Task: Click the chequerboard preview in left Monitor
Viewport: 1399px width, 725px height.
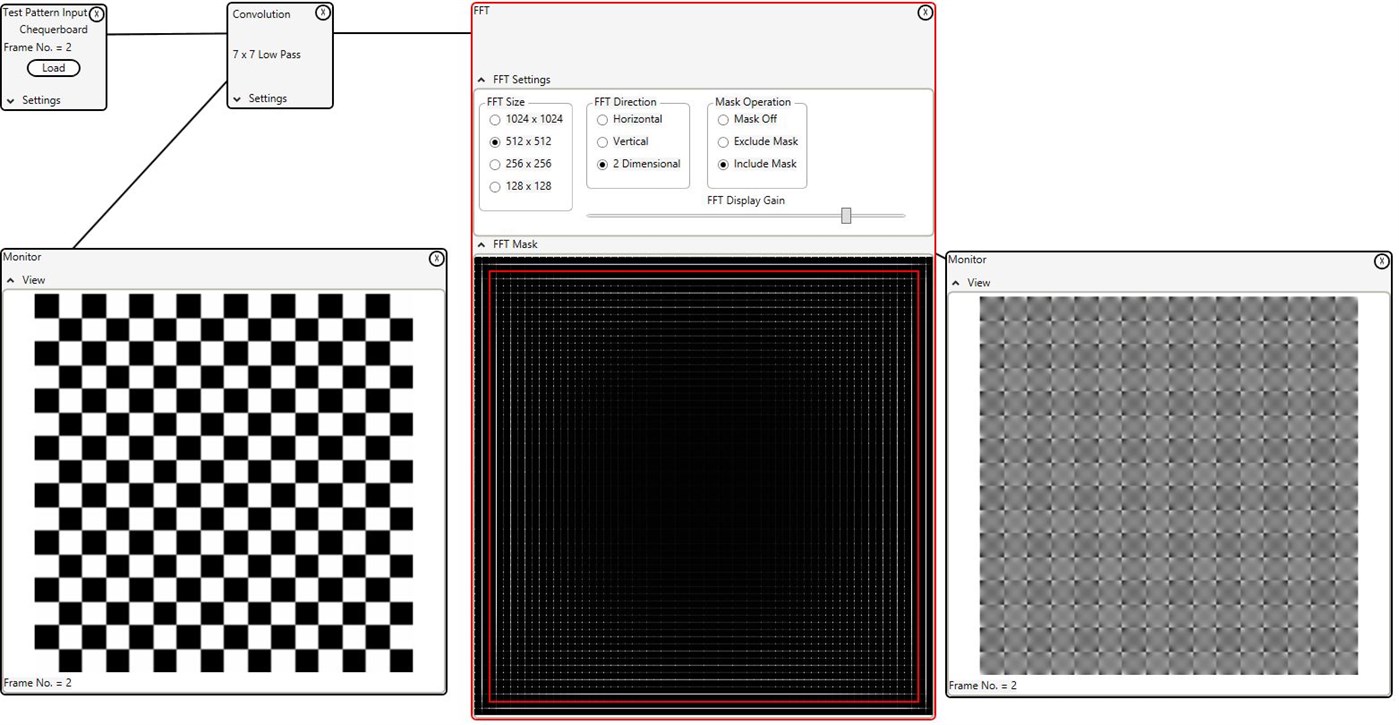Action: [222, 480]
